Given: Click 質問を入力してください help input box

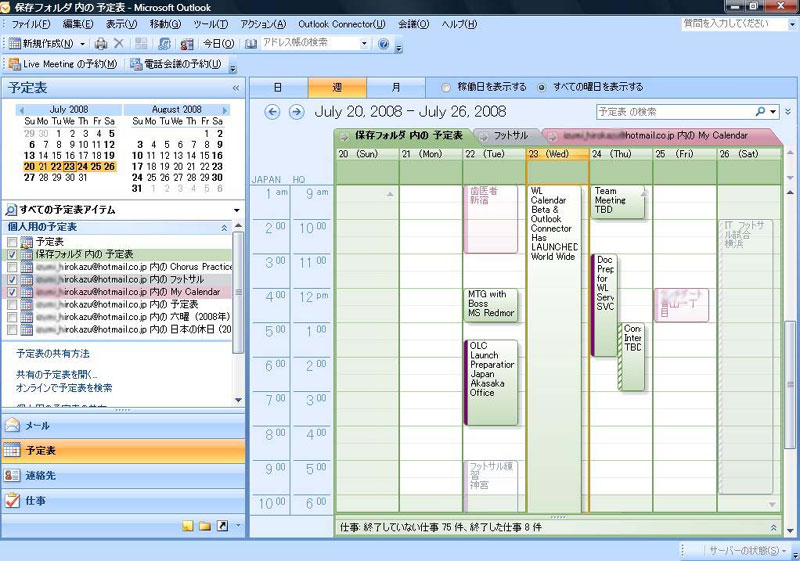Looking at the screenshot, I should point(734,23).
